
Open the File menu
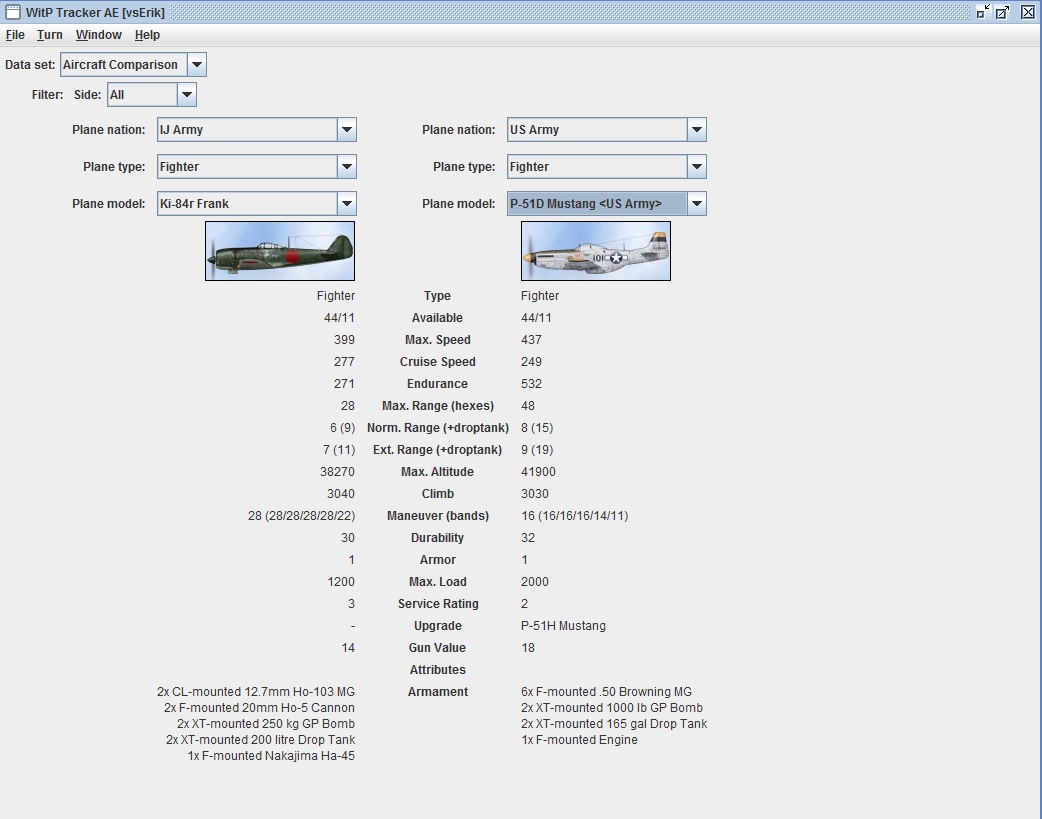15,35
